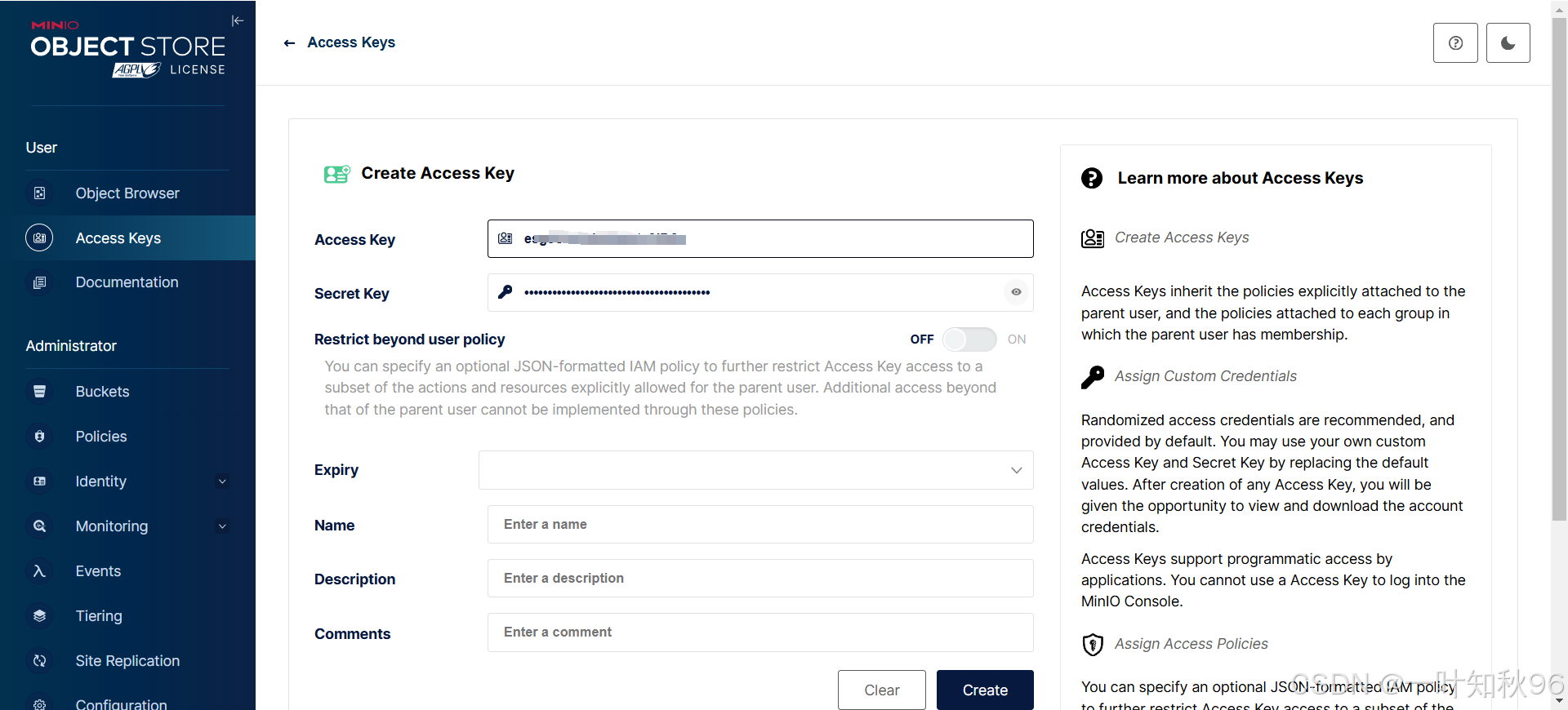Click the 'Assign Custom Credentials' help heading
This screenshot has width=1568, height=710.
pyautogui.click(x=1205, y=376)
